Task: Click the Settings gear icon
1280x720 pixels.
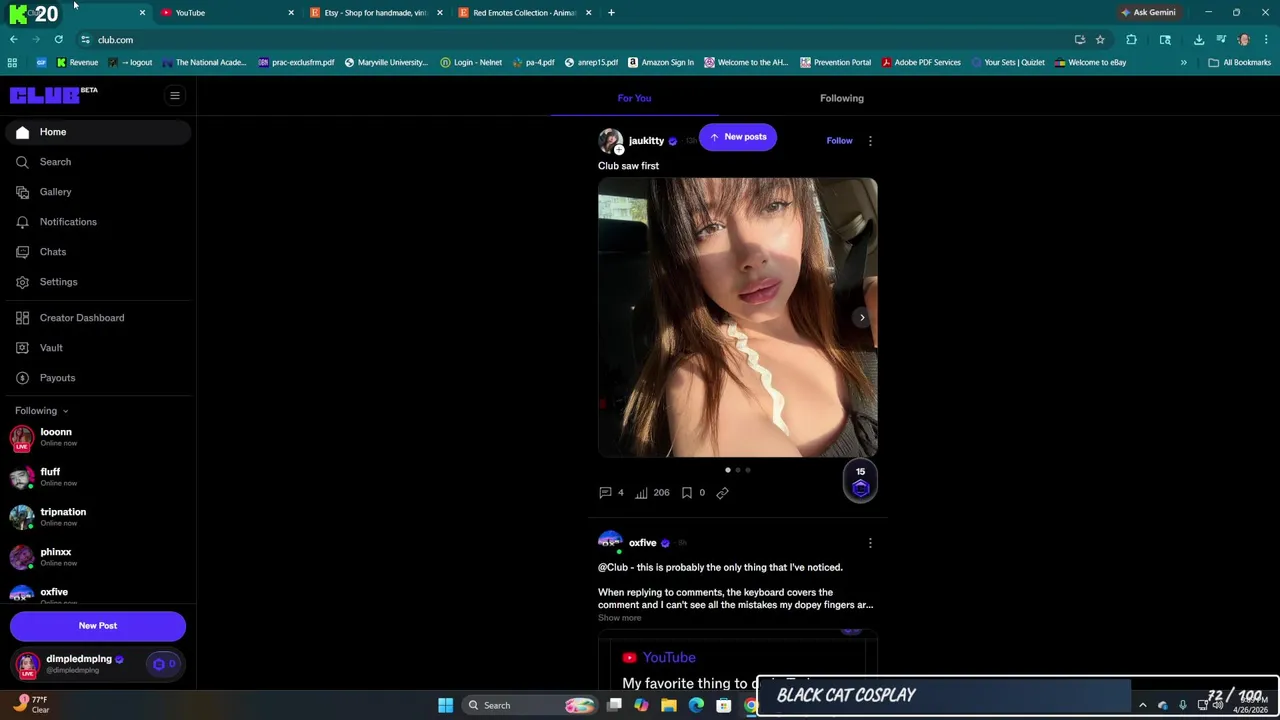Action: click(22, 282)
